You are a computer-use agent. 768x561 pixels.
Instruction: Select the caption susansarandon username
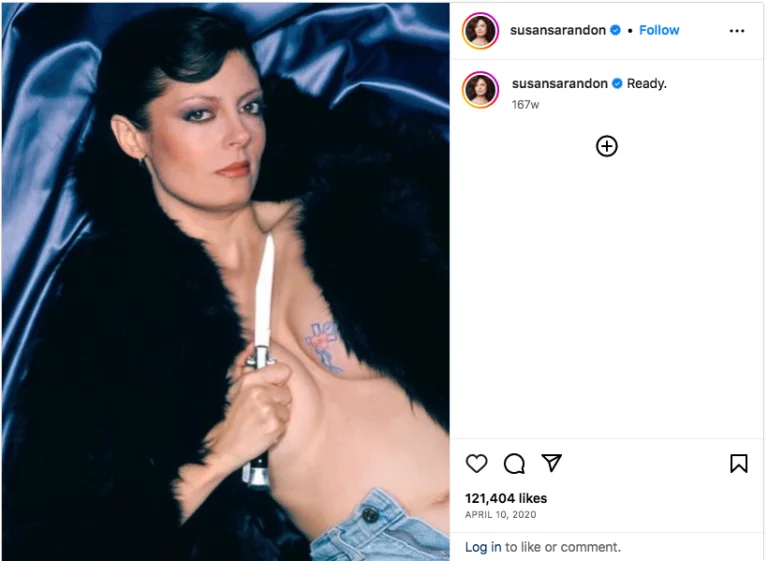tap(560, 84)
